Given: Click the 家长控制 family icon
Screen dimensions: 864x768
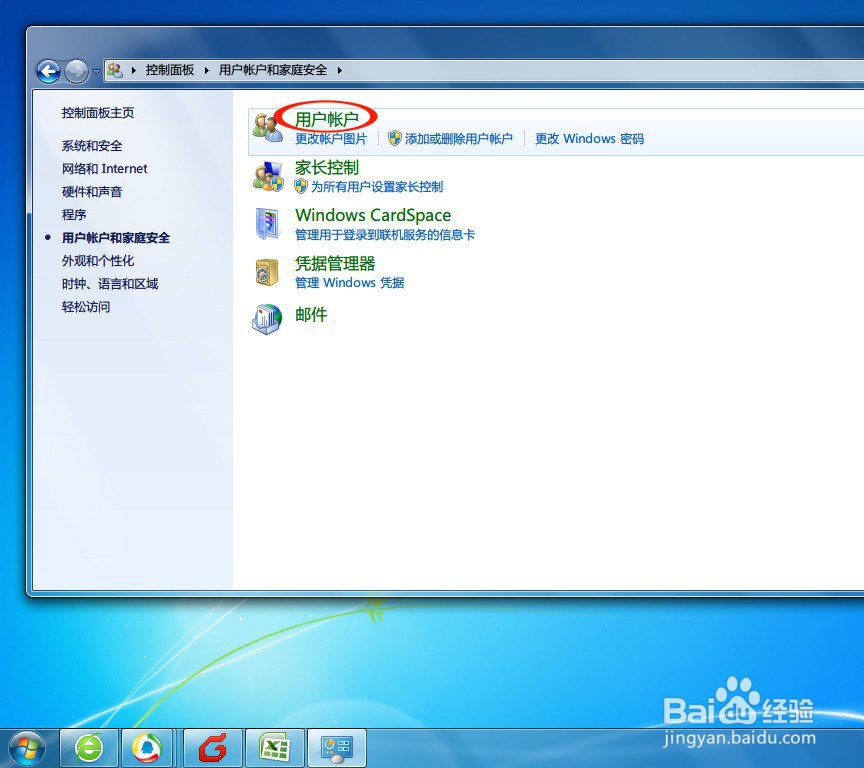Looking at the screenshot, I should point(268,176).
